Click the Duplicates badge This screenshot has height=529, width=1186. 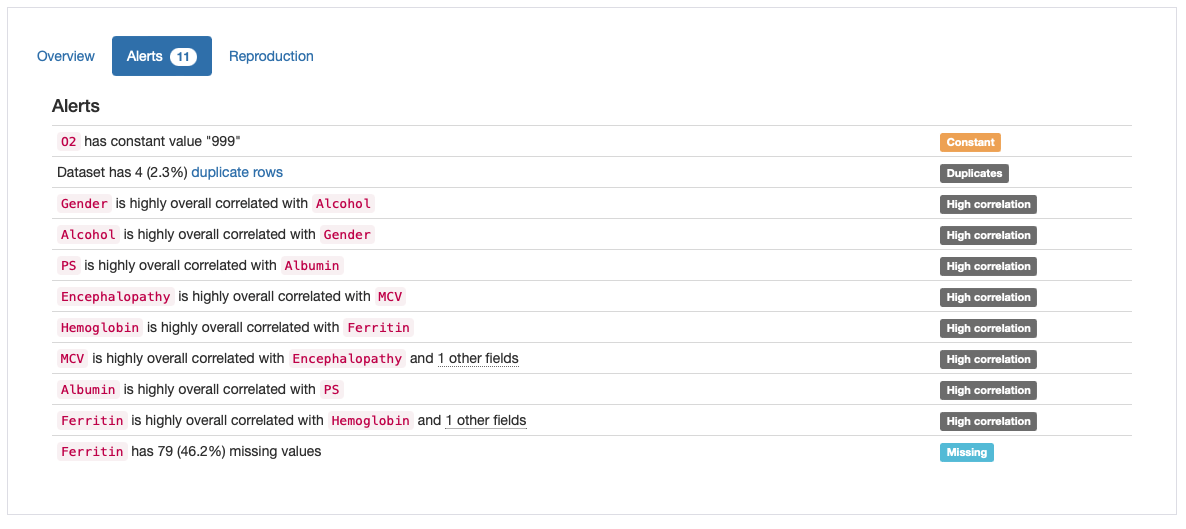click(974, 173)
